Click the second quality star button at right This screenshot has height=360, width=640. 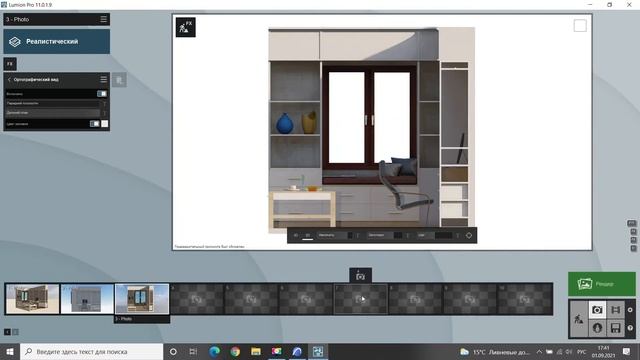coord(633,232)
